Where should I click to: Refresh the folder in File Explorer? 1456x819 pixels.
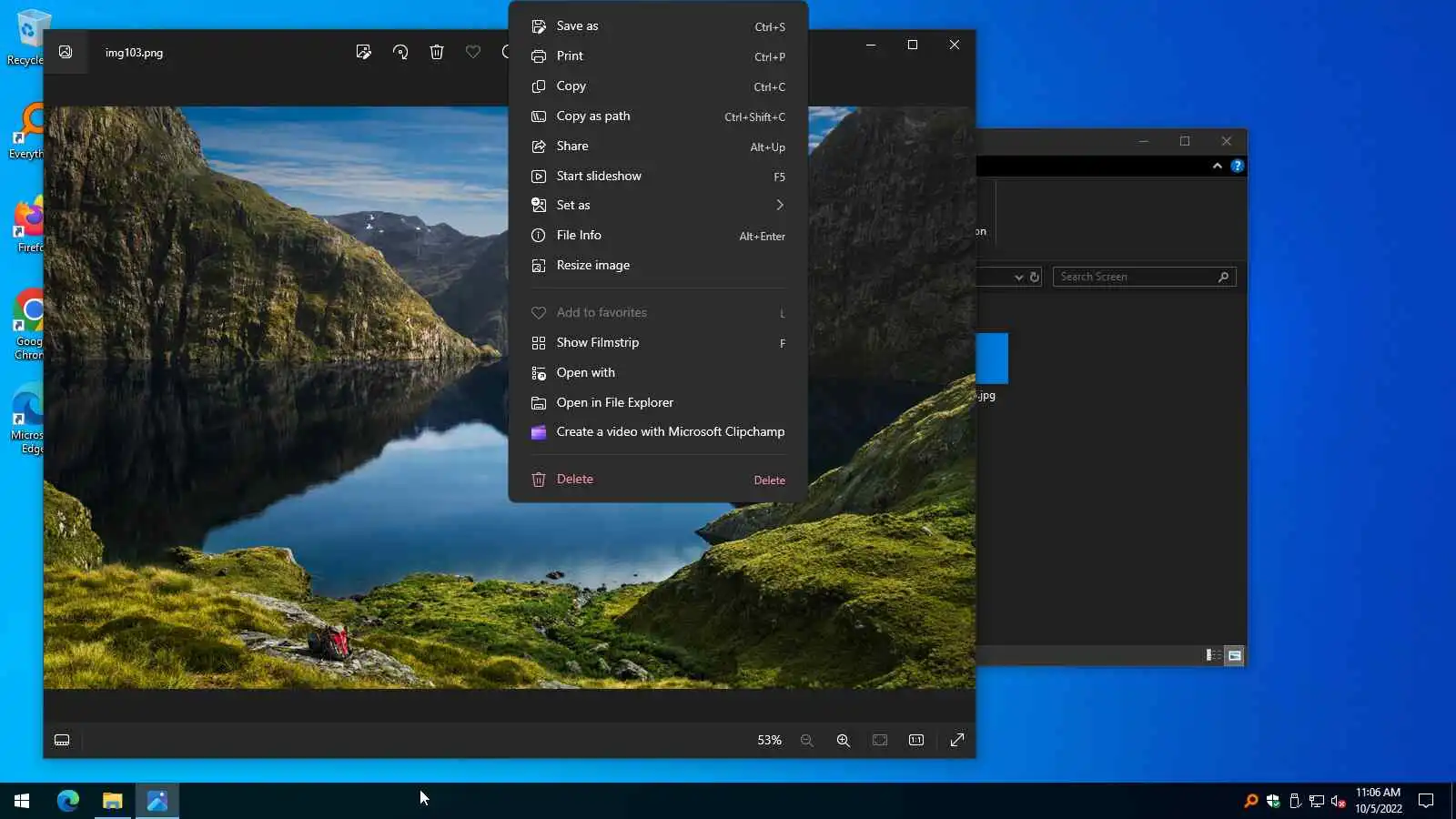pos(1035,277)
